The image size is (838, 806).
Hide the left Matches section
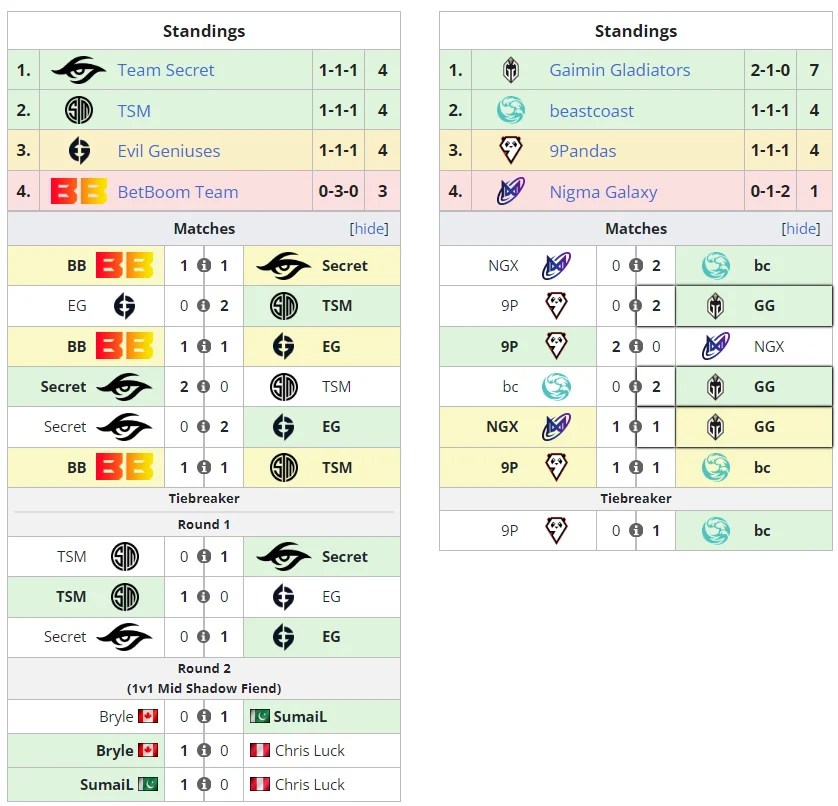point(370,229)
